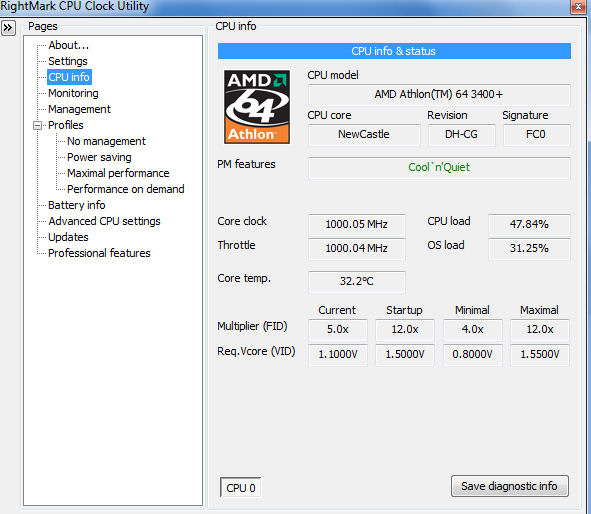Open the About... page
The width and height of the screenshot is (591, 514).
click(x=69, y=45)
